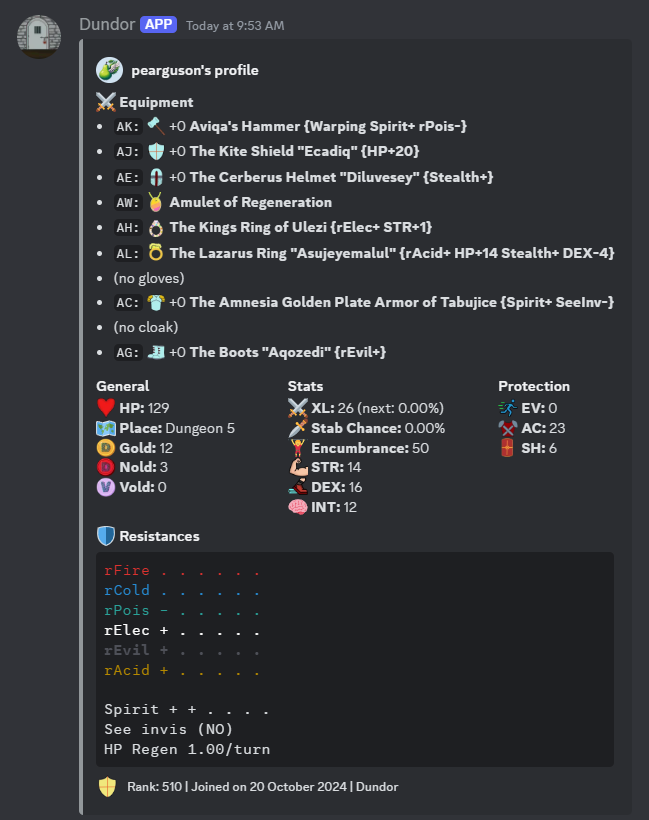Open the Dundor username profile

pyautogui.click(x=106, y=23)
